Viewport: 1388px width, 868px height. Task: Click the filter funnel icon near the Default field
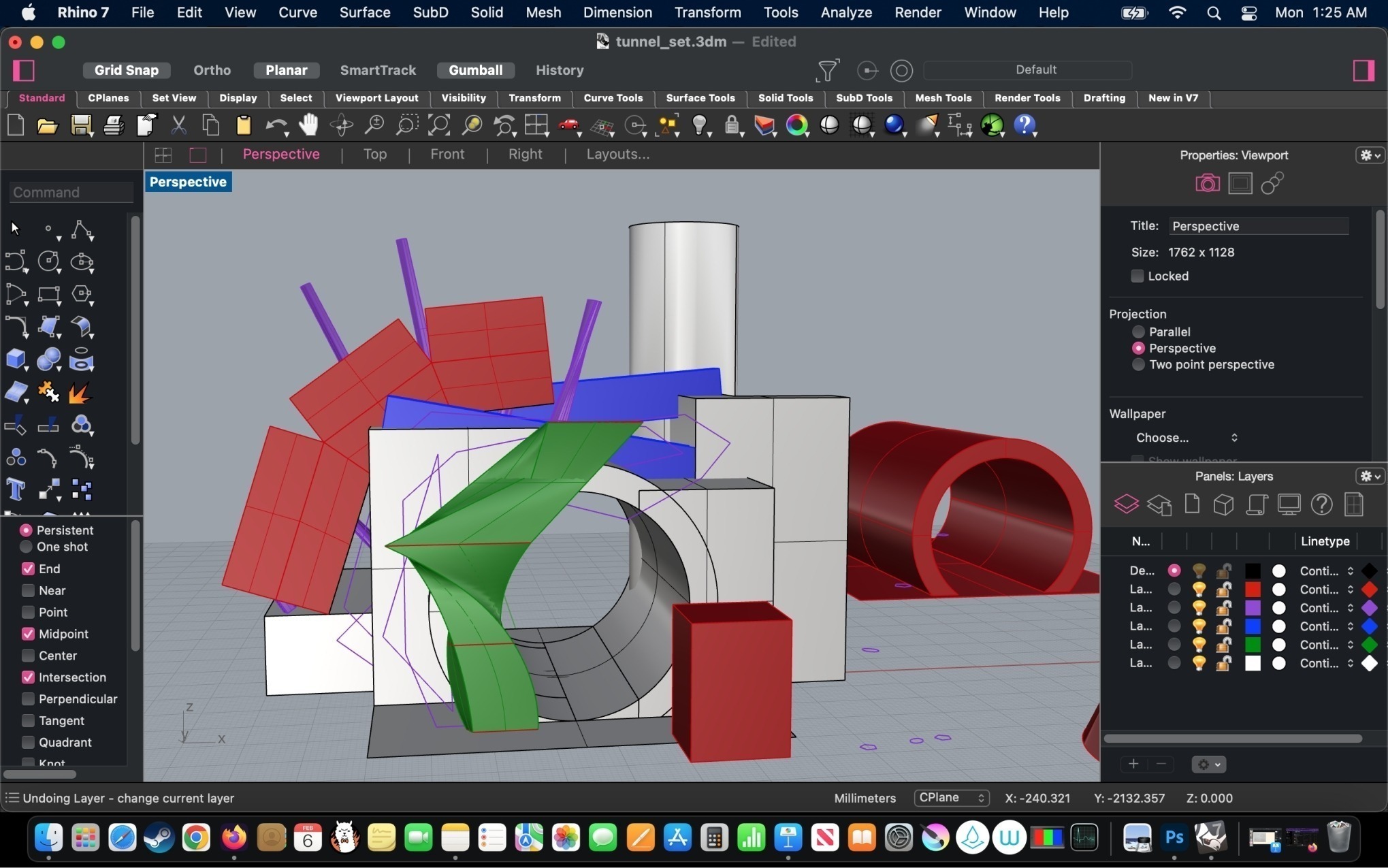pos(827,70)
